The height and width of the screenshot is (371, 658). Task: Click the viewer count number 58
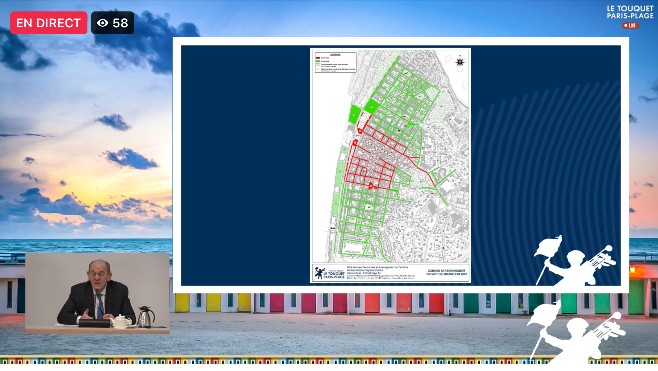[120, 23]
